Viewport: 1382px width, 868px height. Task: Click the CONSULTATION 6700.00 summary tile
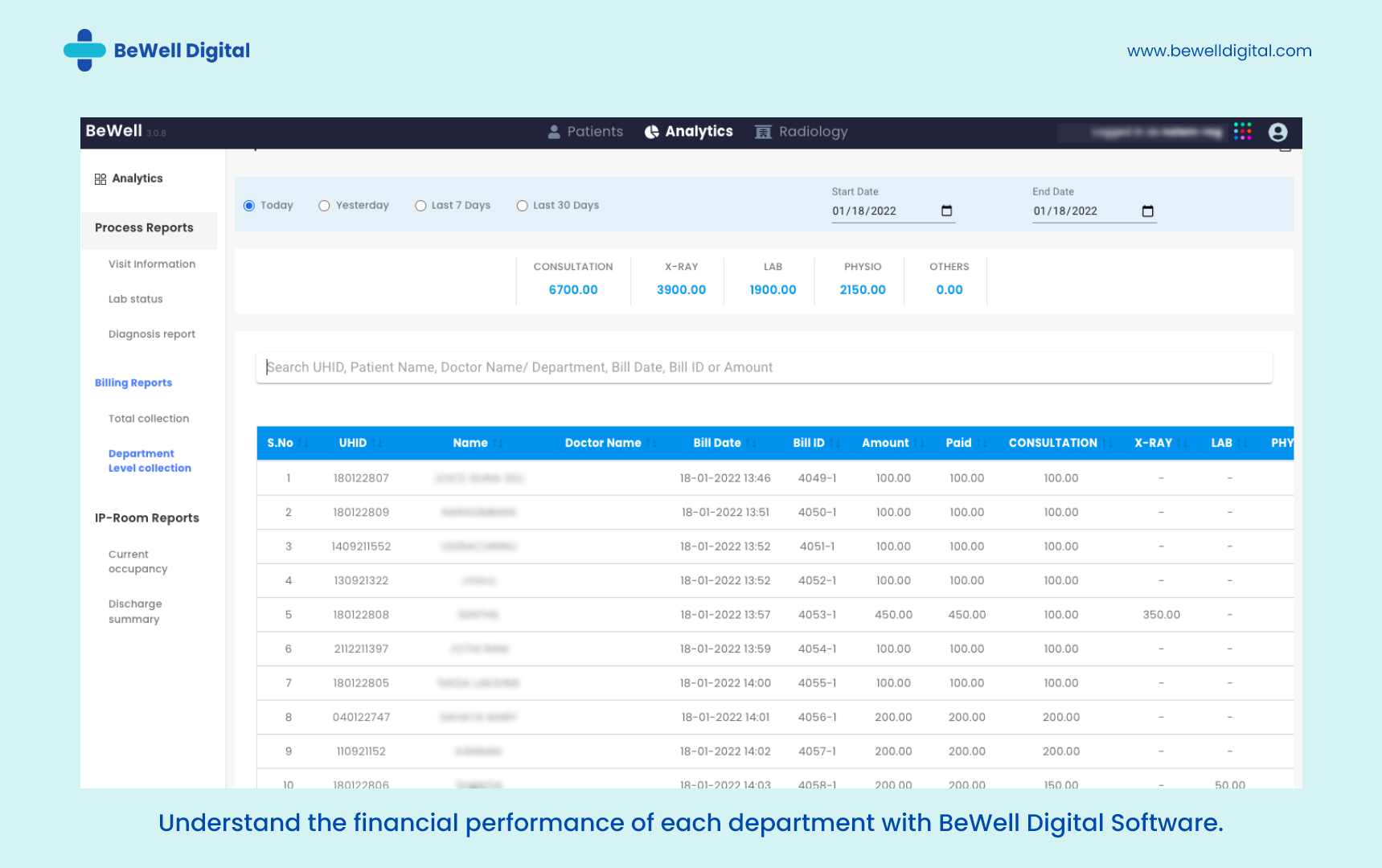(x=572, y=280)
